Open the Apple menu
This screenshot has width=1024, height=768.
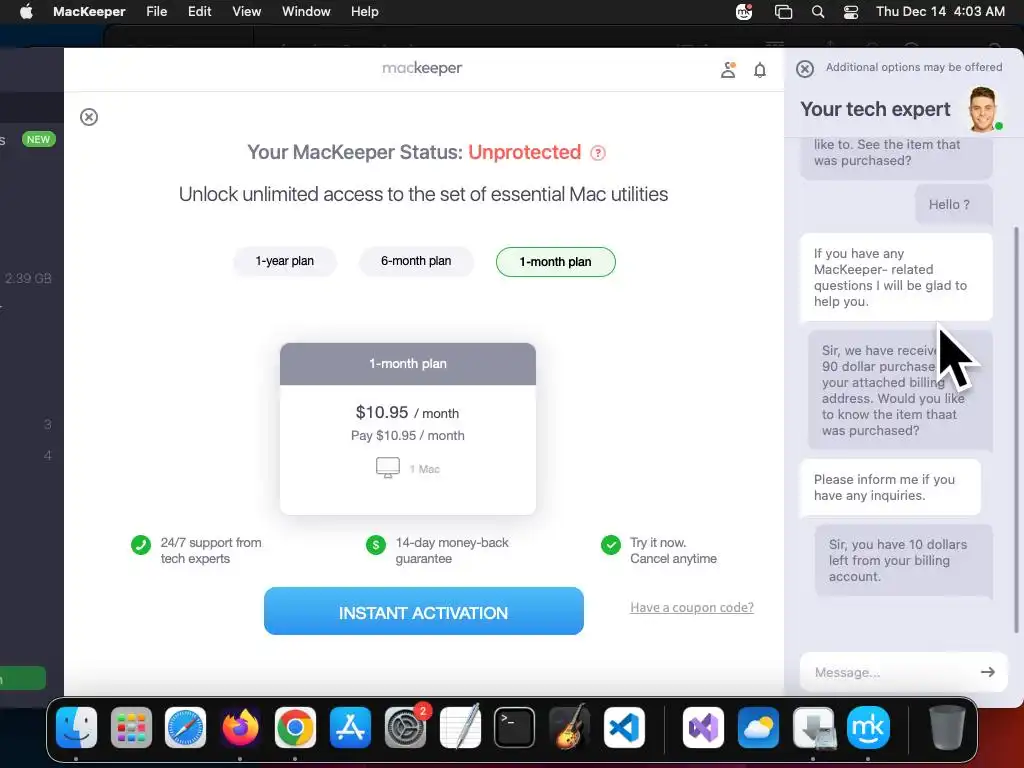[x=26, y=12]
